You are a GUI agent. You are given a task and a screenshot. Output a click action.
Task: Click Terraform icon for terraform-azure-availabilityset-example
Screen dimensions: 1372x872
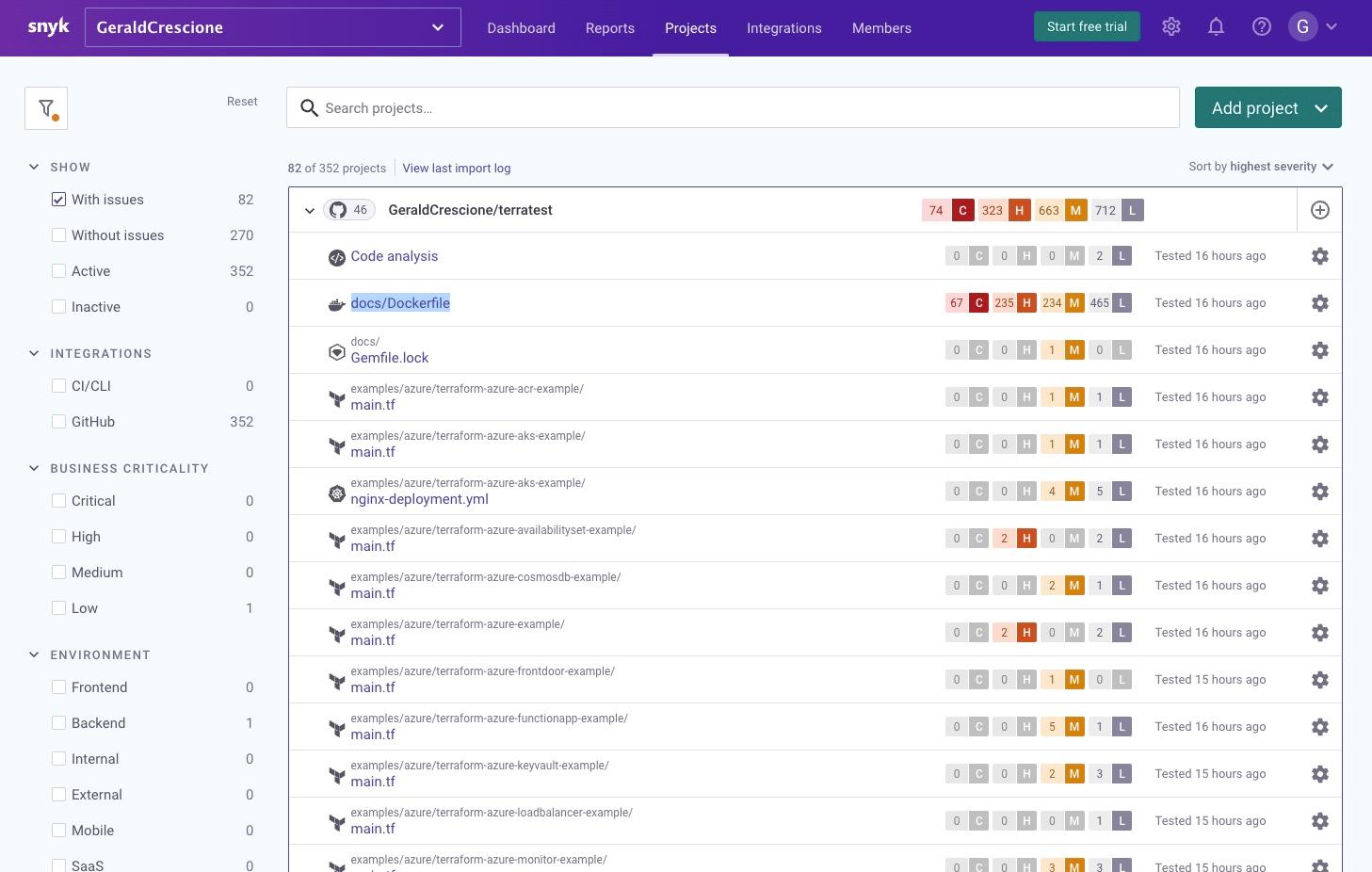point(336,540)
